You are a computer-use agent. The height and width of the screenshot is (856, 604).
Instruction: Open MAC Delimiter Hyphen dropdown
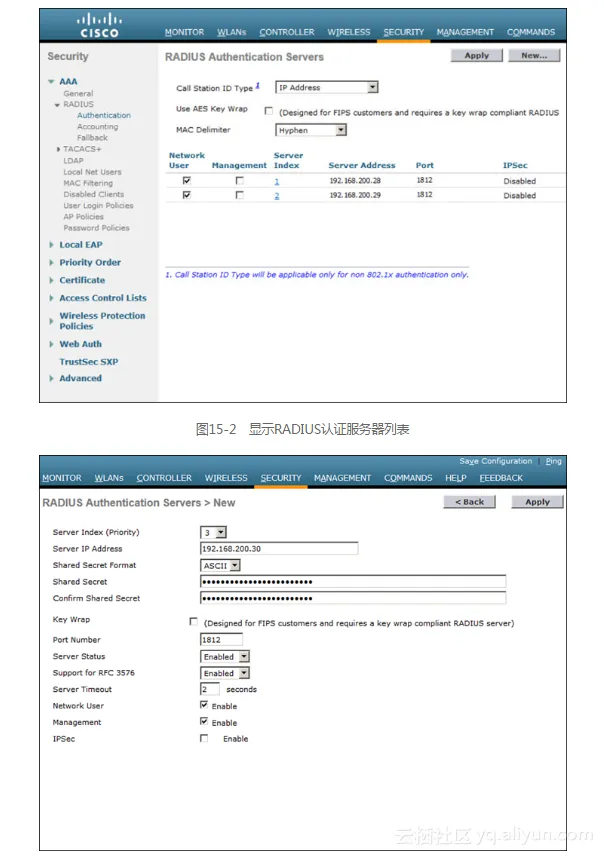[311, 130]
